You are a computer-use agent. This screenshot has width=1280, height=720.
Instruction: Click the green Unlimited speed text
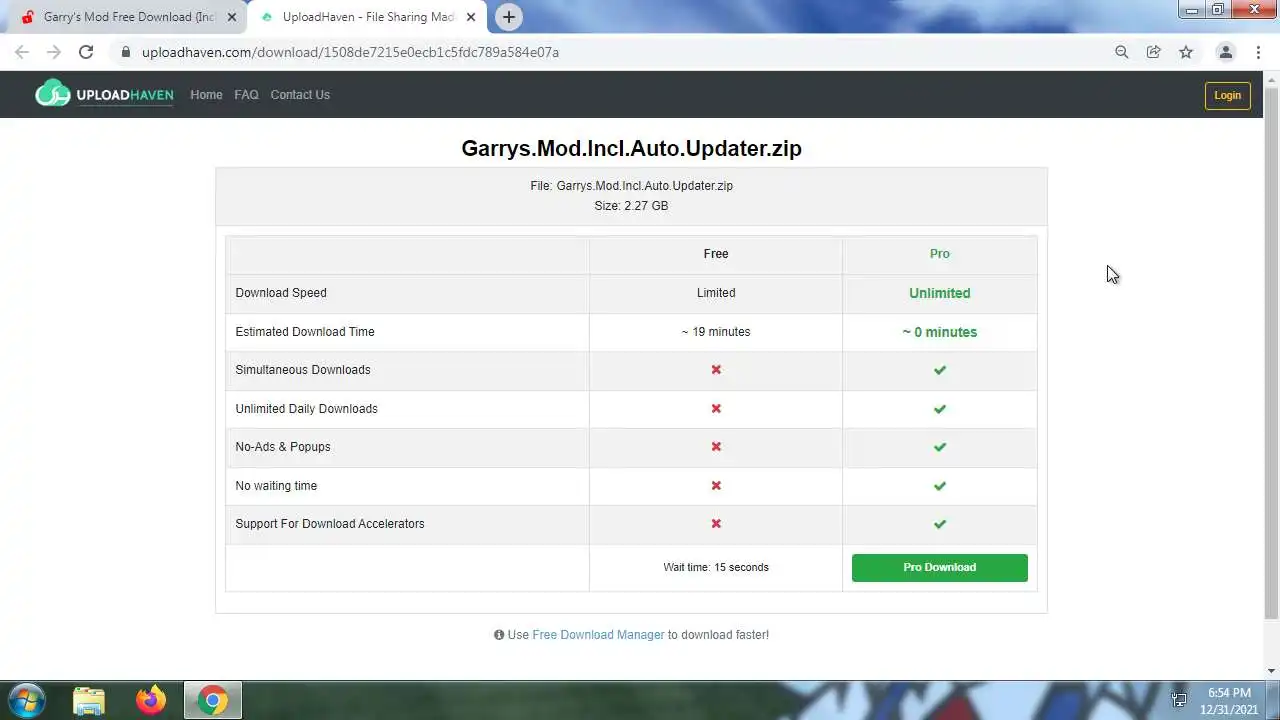(x=939, y=293)
